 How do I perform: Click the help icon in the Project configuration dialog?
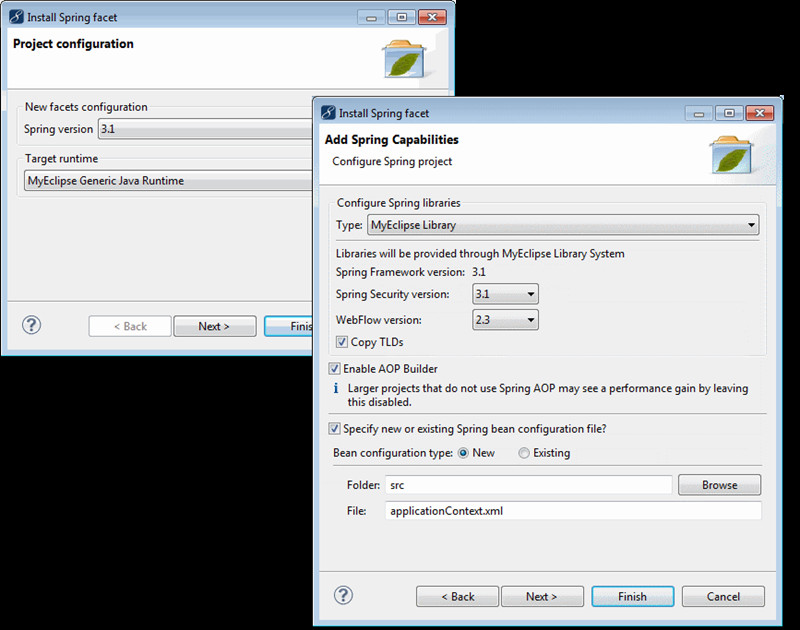point(32,325)
